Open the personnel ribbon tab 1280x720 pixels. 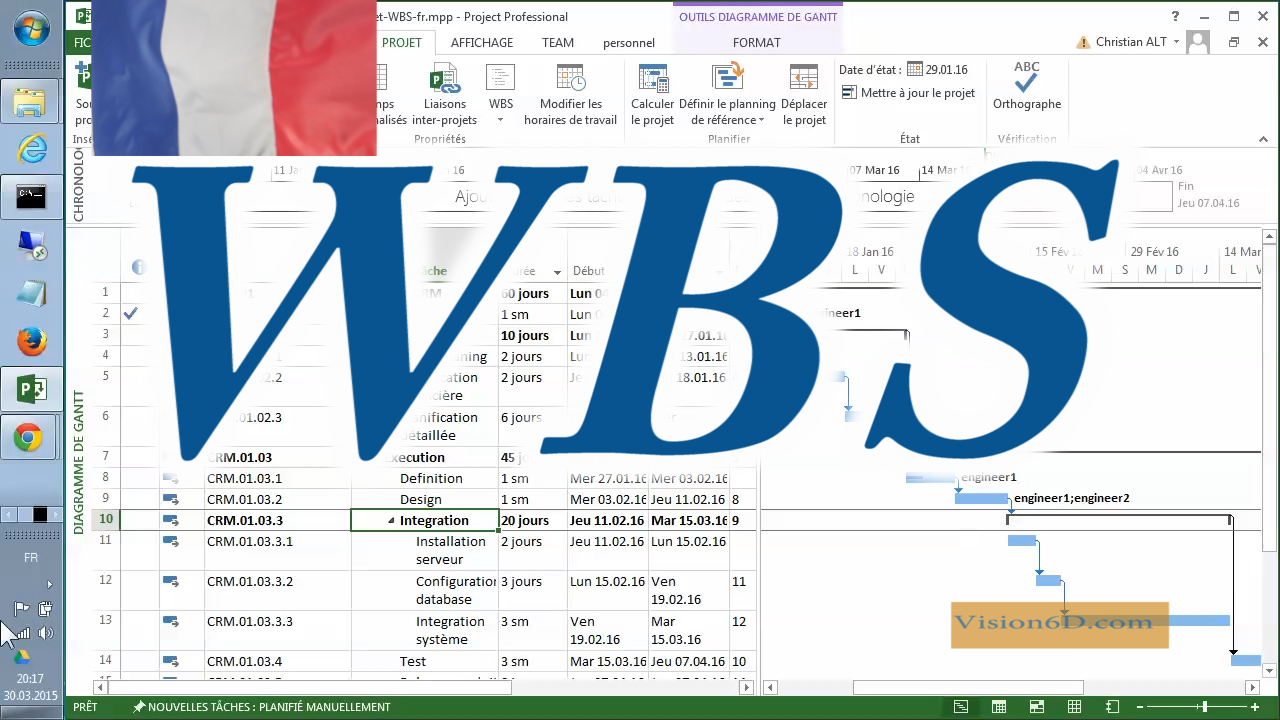point(629,43)
